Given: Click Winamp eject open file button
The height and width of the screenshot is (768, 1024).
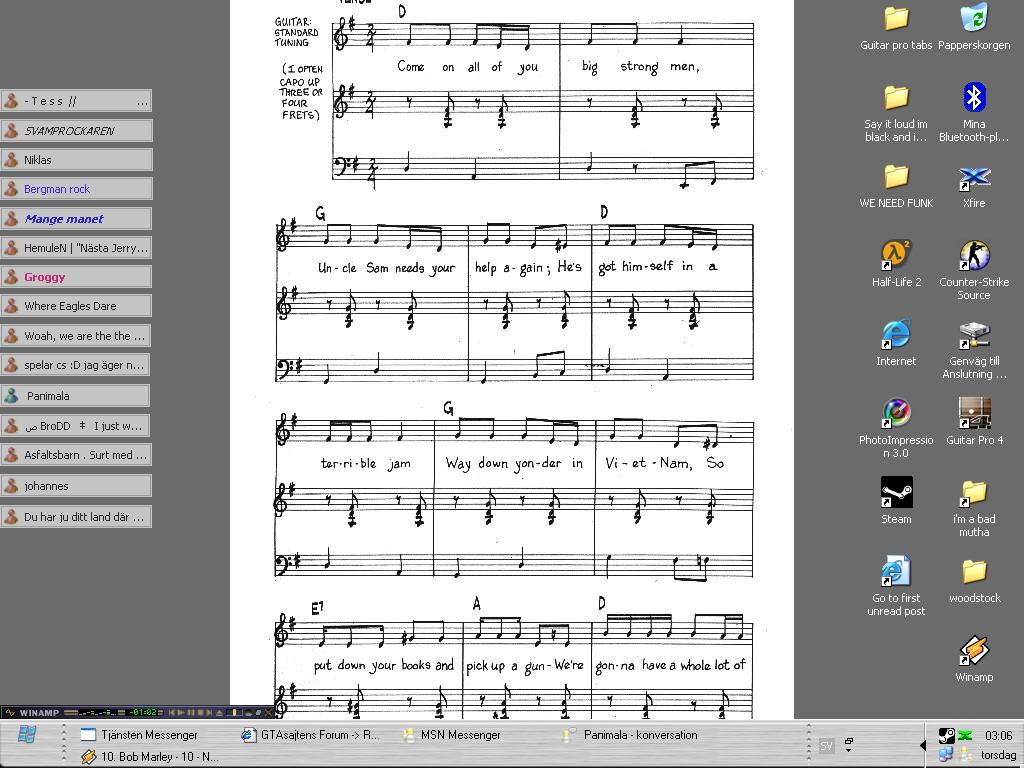Looking at the screenshot, I should coord(219,712).
